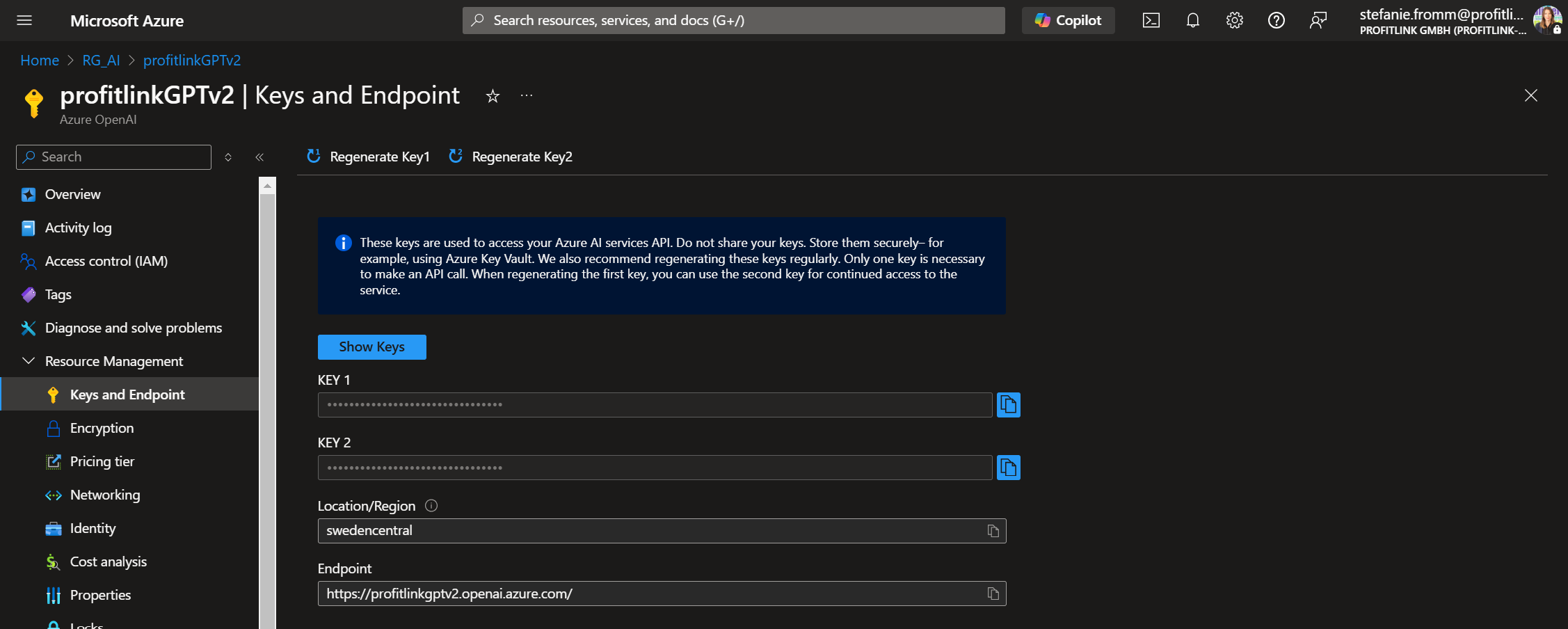Click Microsoft Azure logo text
This screenshot has height=629, width=1568.
(127, 21)
